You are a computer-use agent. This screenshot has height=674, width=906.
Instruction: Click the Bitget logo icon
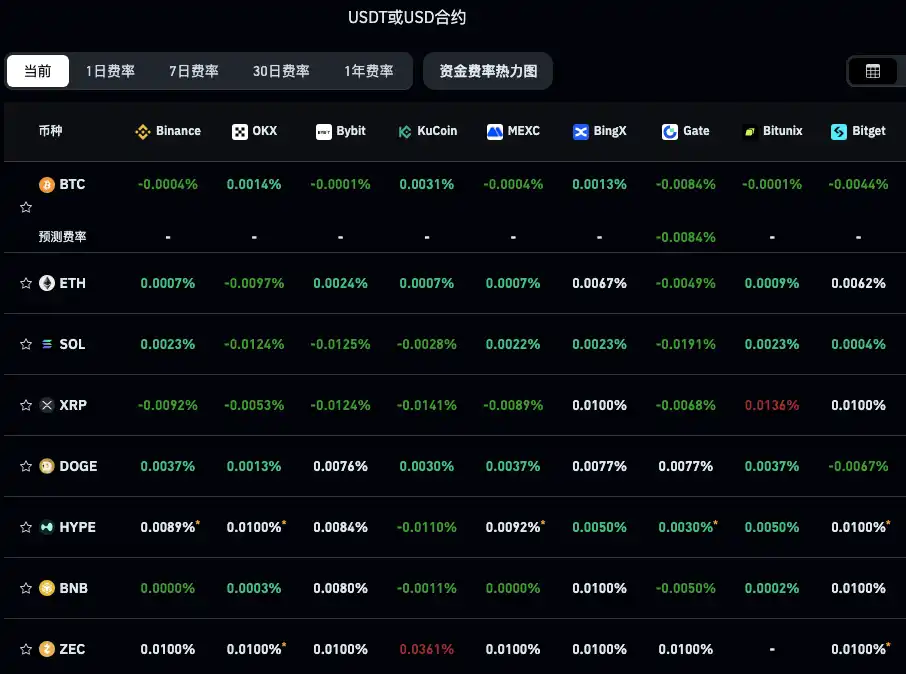pyautogui.click(x=839, y=132)
